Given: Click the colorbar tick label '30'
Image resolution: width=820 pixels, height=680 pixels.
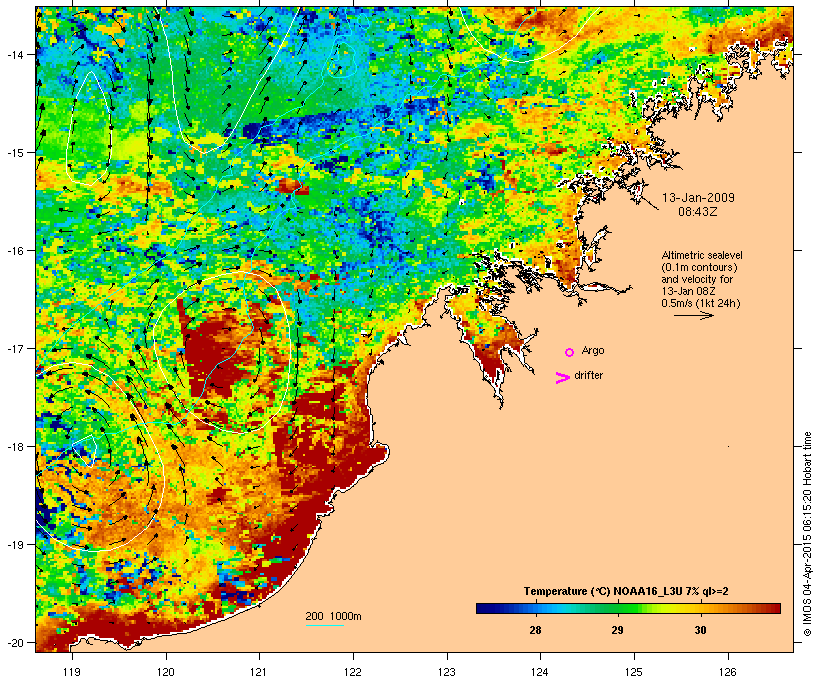Looking at the screenshot, I should coord(700,630).
